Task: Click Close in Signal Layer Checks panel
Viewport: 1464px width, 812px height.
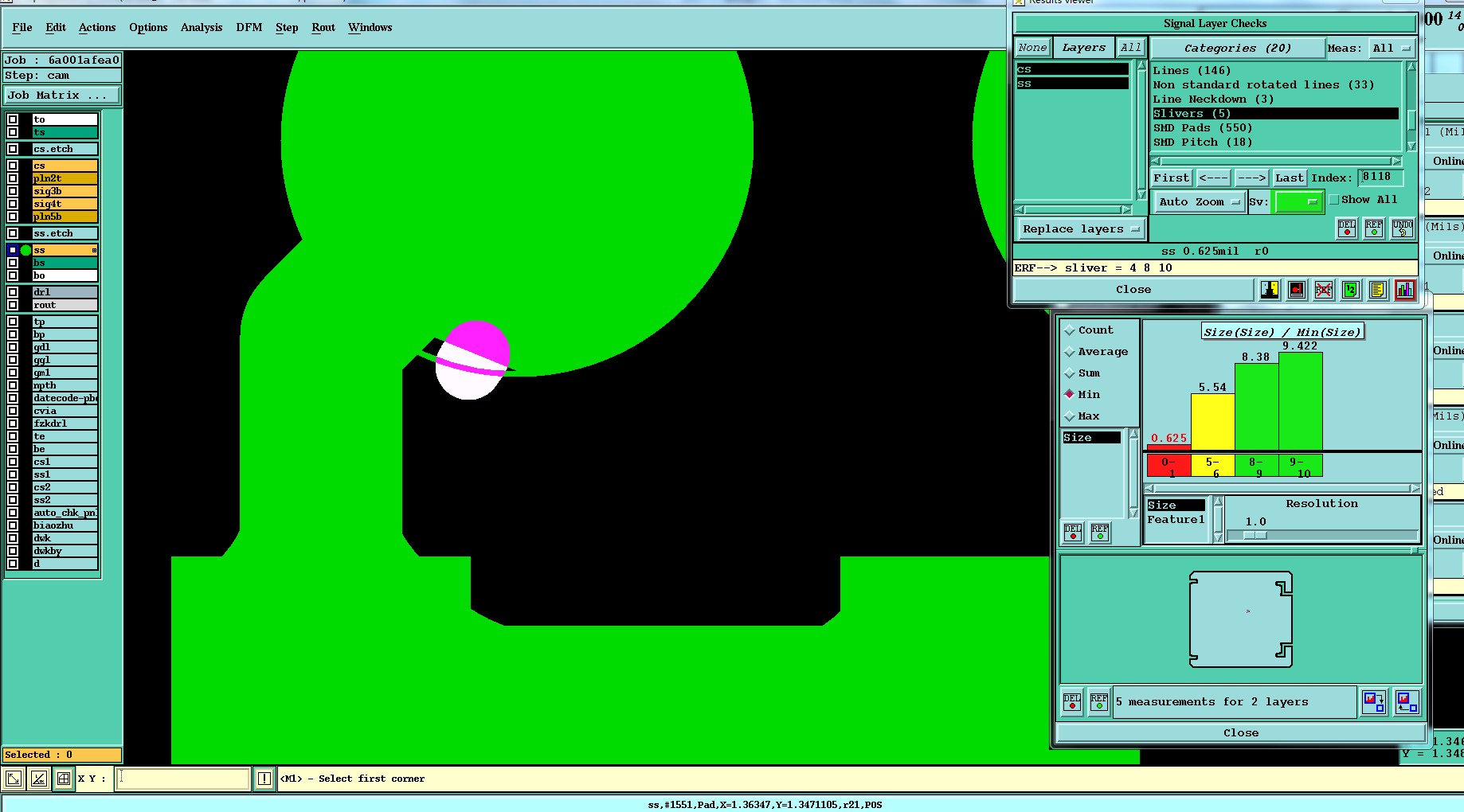Action: (1133, 290)
